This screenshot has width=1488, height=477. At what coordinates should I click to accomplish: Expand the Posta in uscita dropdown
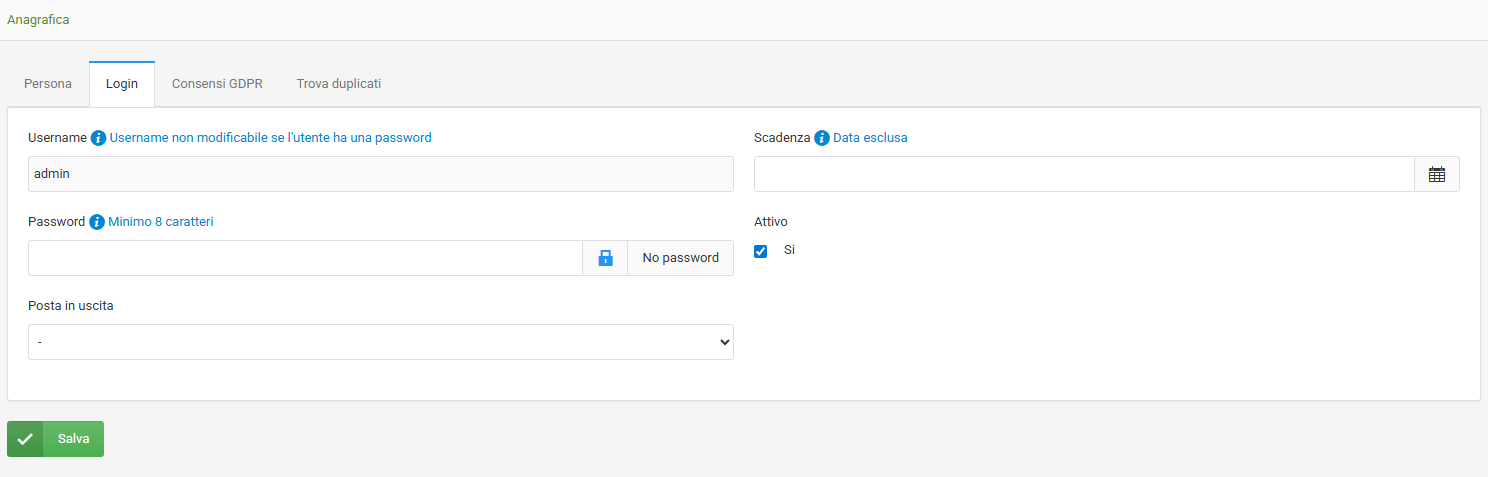point(380,342)
